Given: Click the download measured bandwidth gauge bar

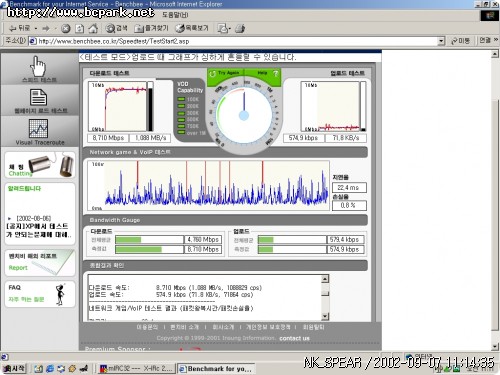Looking at the screenshot, I should click(149, 249).
